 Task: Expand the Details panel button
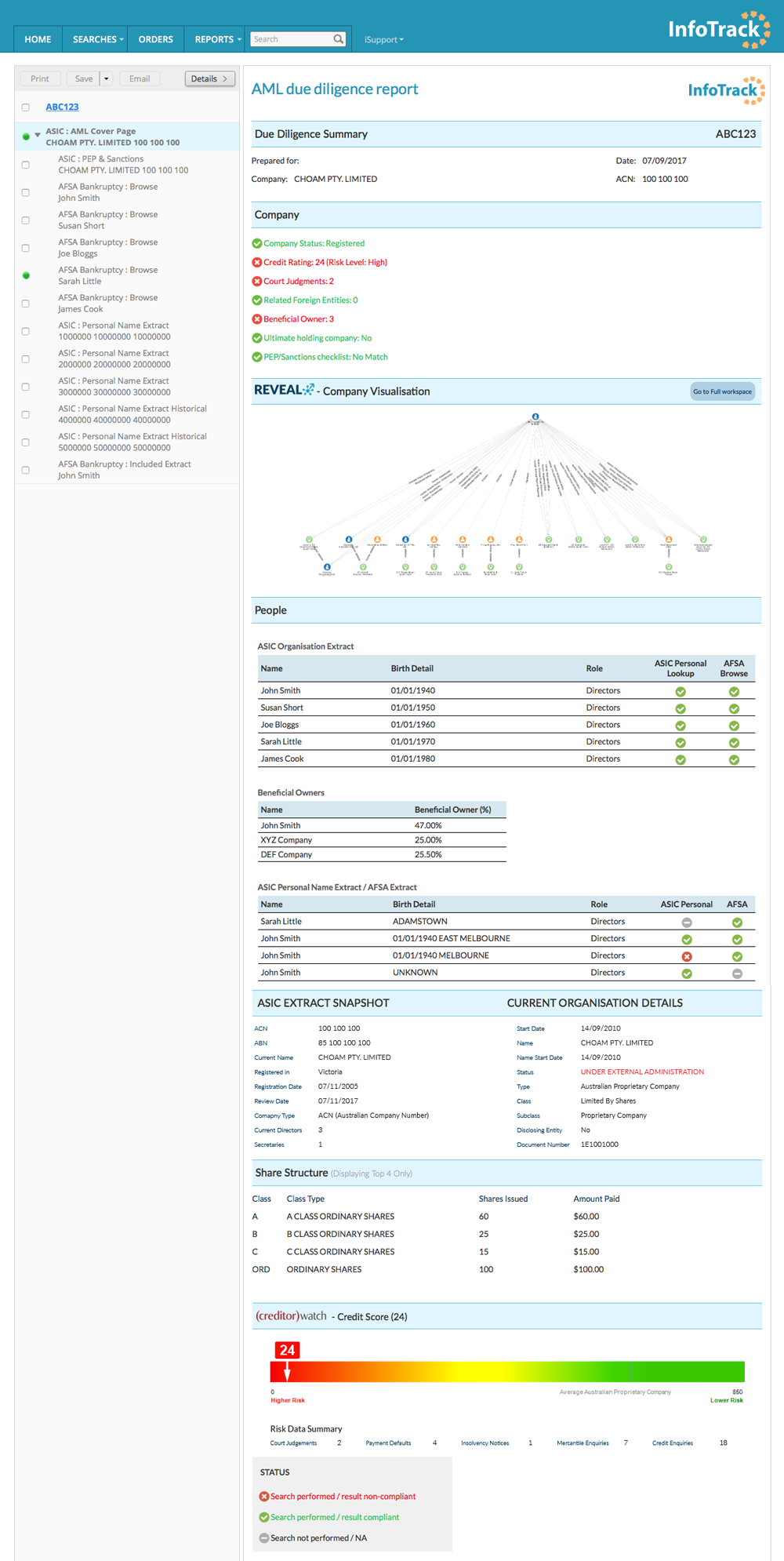[x=210, y=78]
